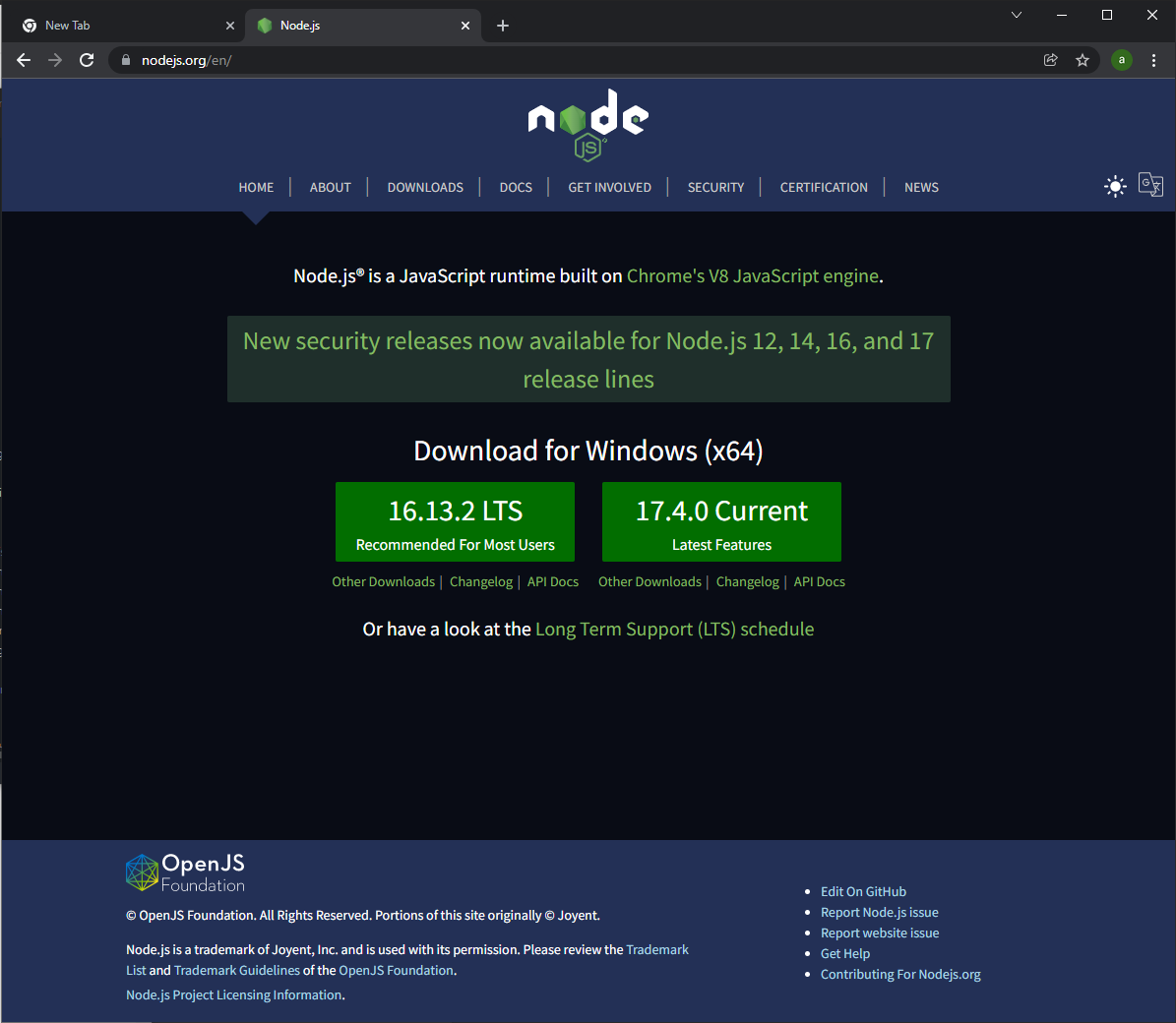Click the Node.js logo
Viewport: 1176px width, 1023px height.
pyautogui.click(x=588, y=124)
